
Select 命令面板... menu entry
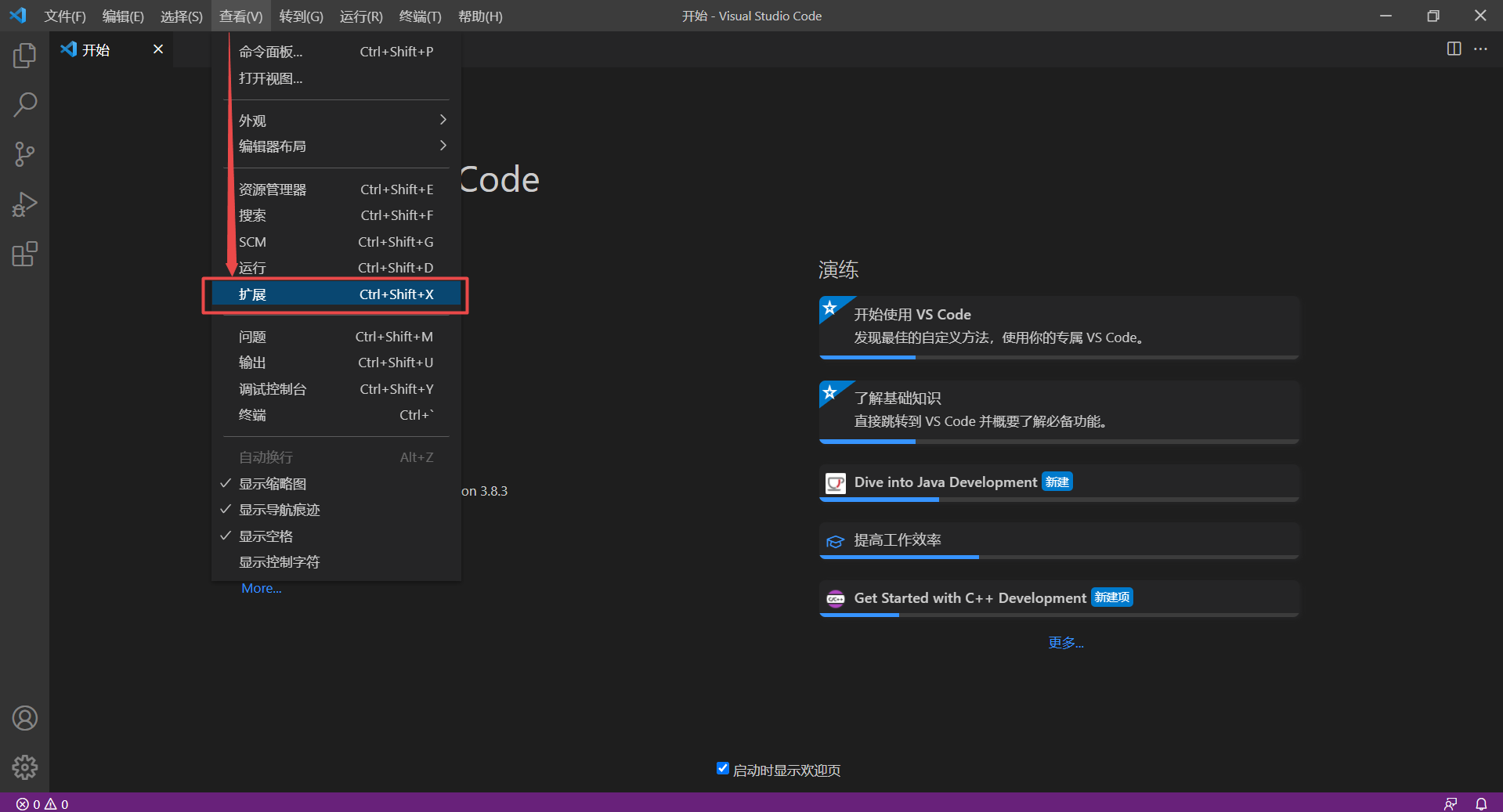point(336,52)
